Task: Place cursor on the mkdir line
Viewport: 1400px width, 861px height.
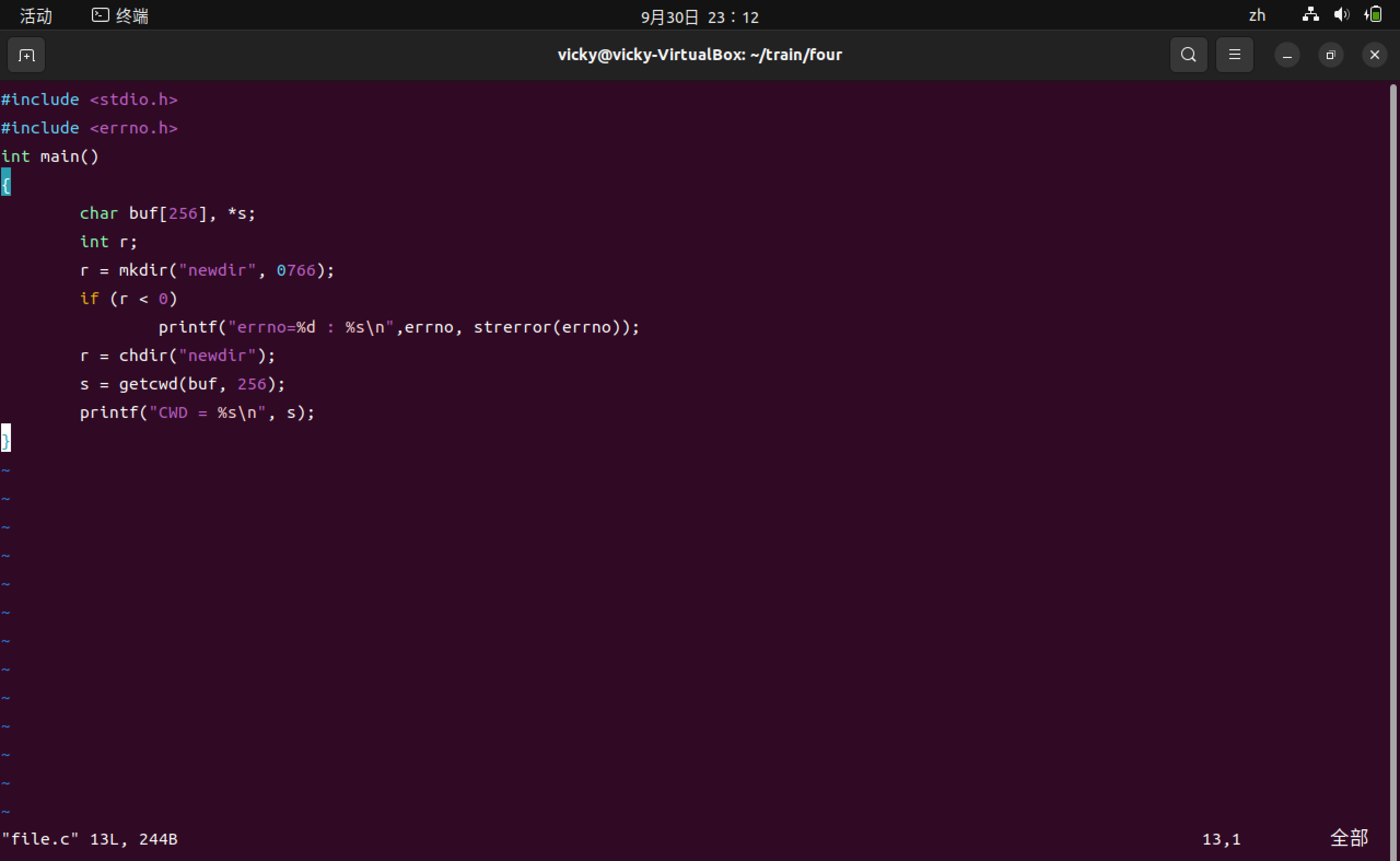Action: click(207, 270)
